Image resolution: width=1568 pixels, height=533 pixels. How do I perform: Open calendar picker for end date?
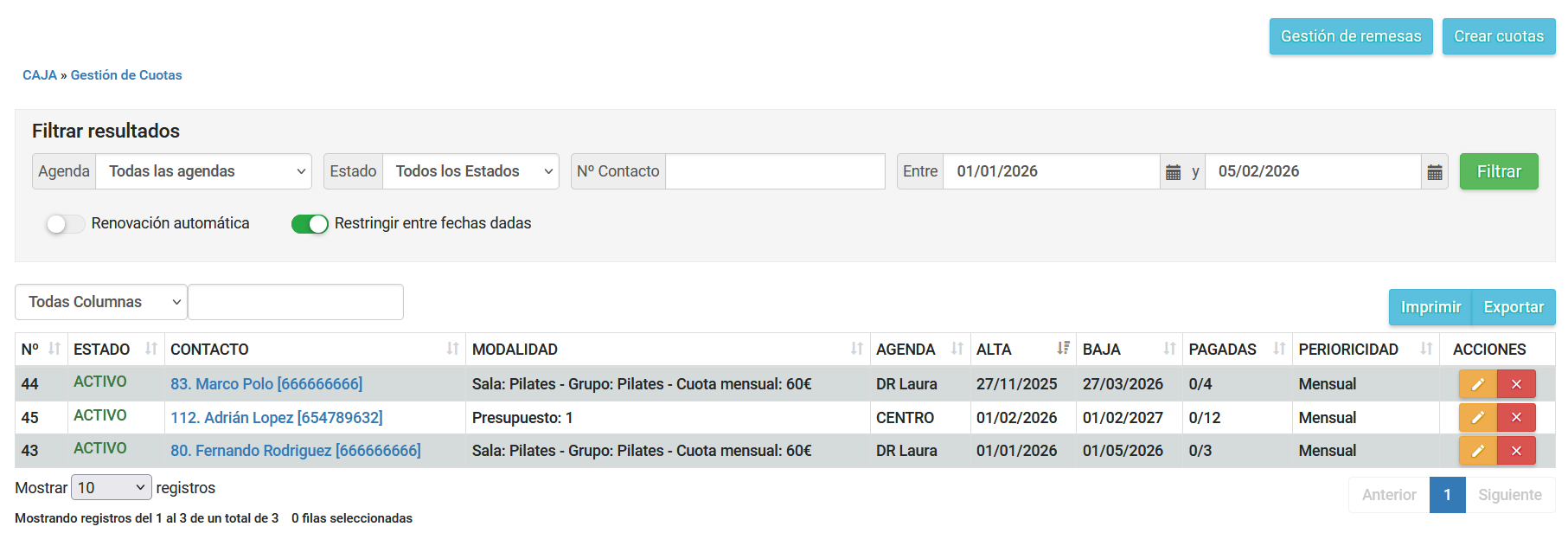(x=1434, y=172)
